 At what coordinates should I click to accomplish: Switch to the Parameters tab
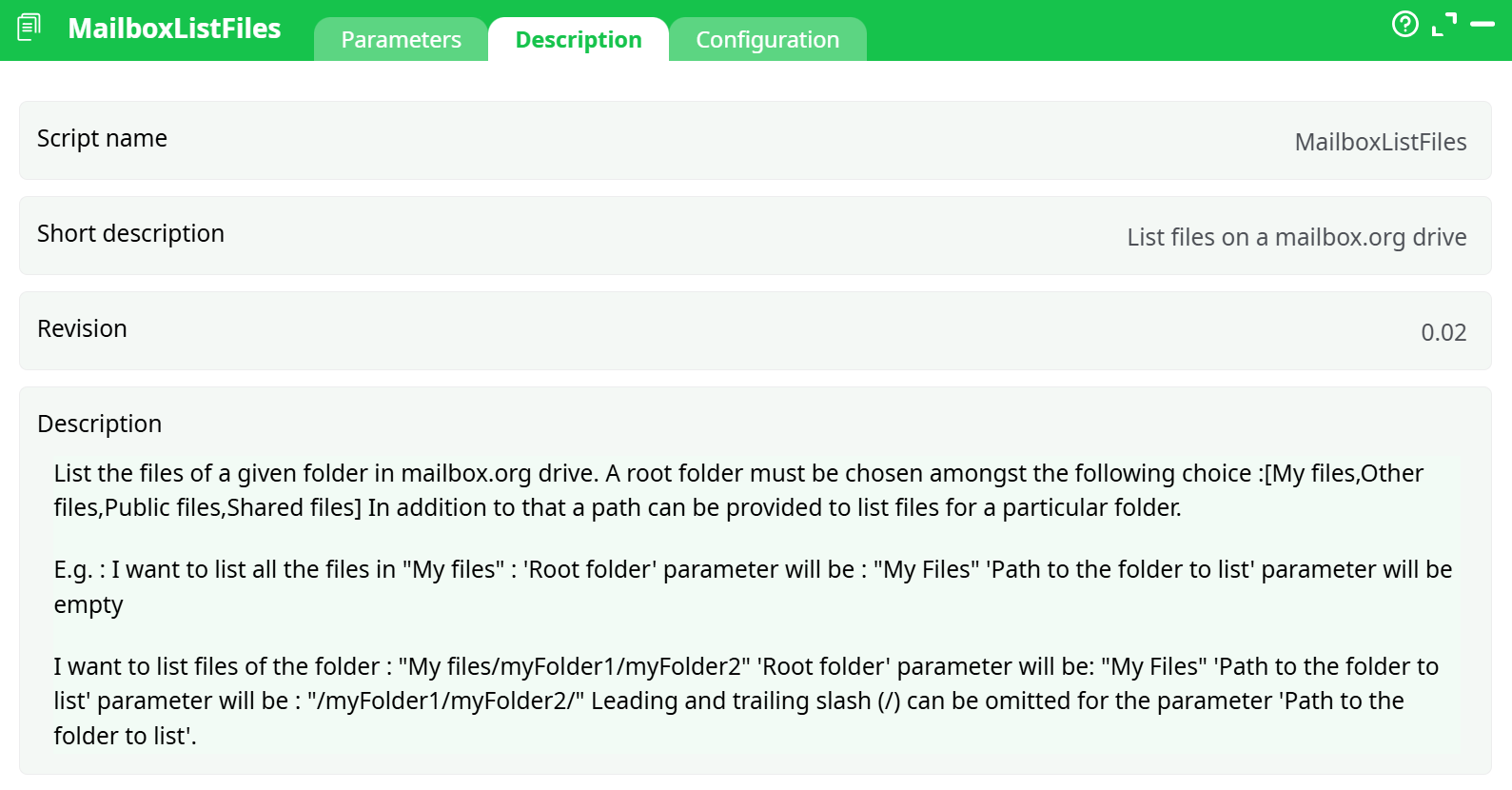coord(401,39)
